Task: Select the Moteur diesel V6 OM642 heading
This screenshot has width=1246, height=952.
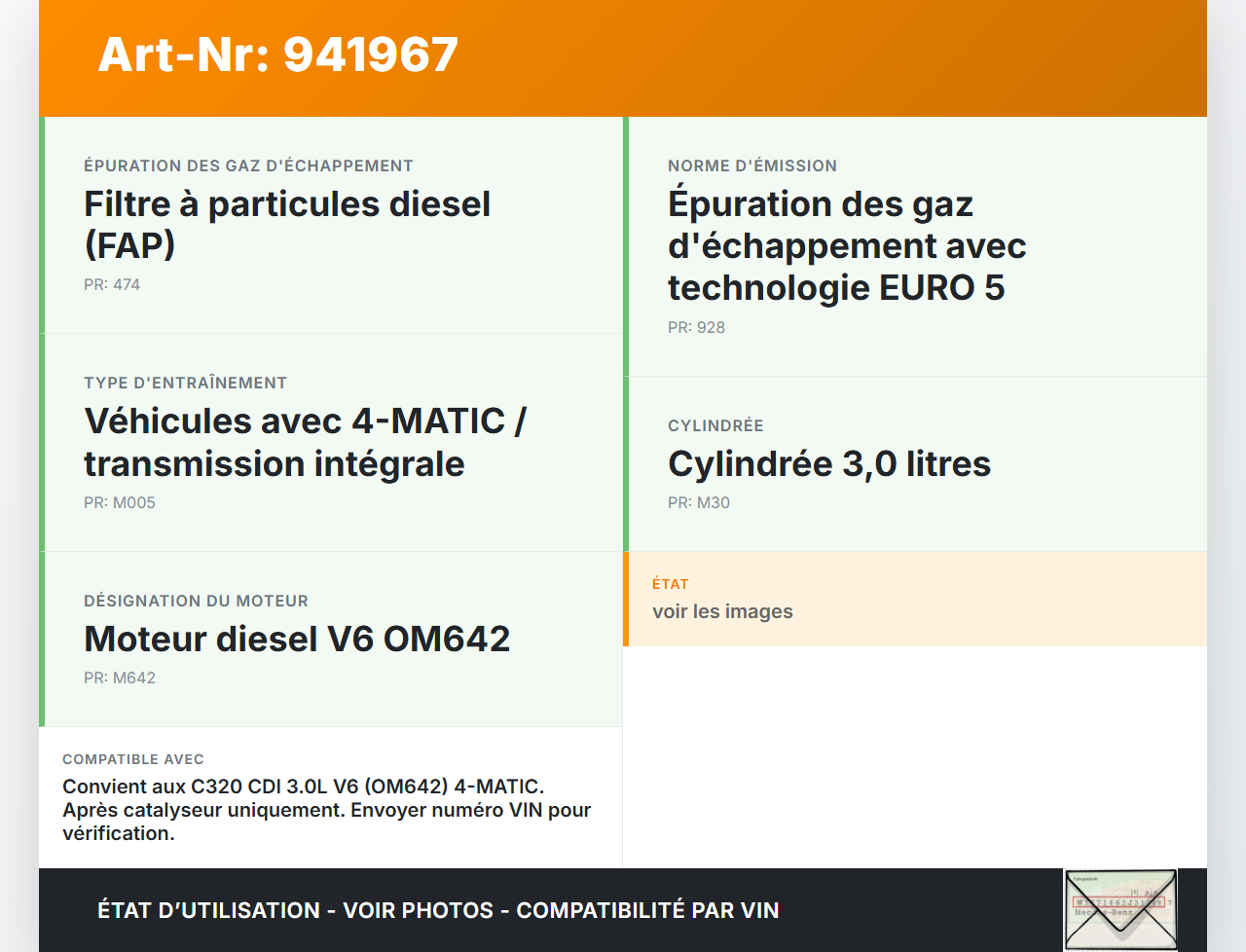Action: click(x=297, y=640)
